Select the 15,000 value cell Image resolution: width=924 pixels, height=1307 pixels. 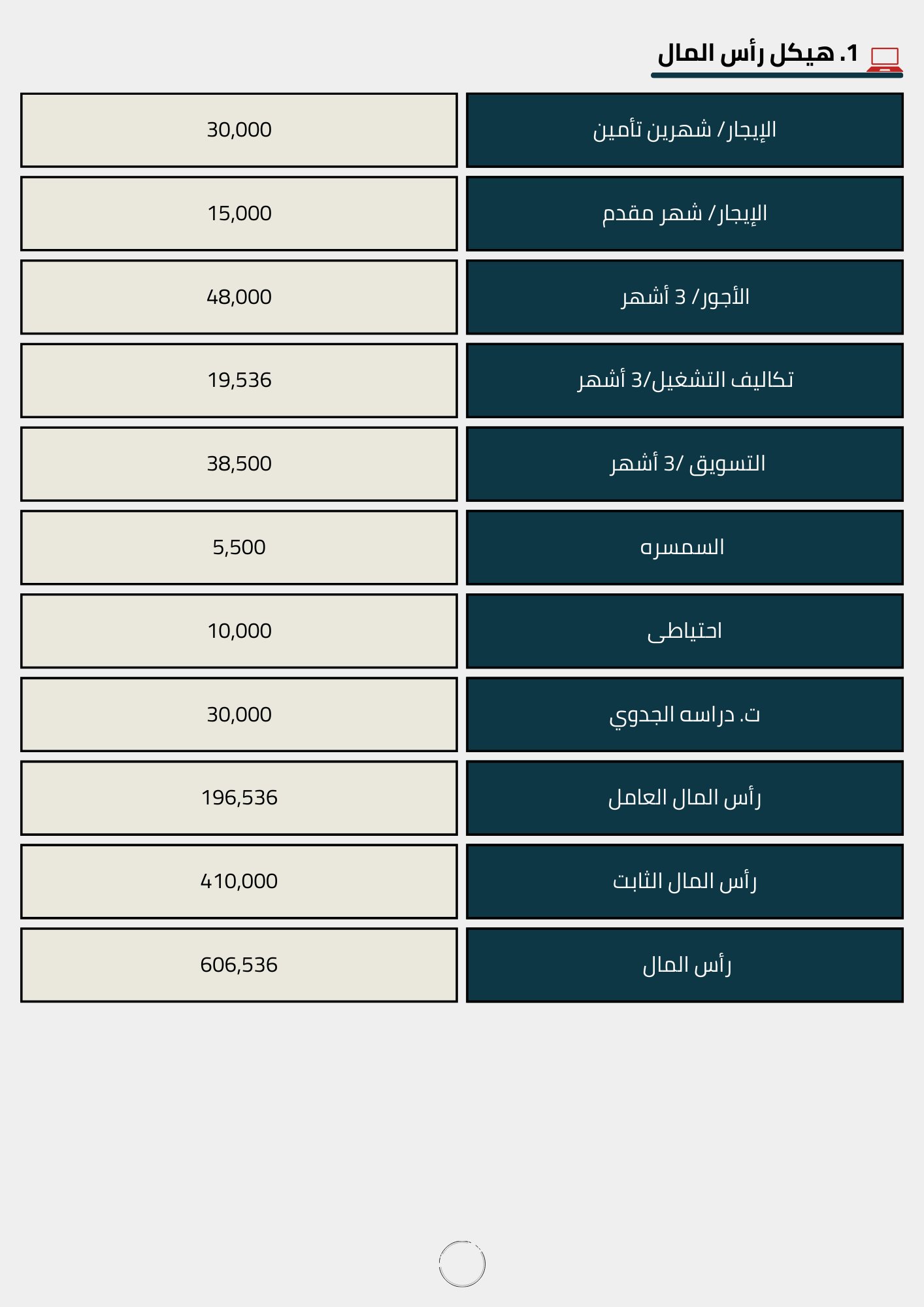click(239, 214)
